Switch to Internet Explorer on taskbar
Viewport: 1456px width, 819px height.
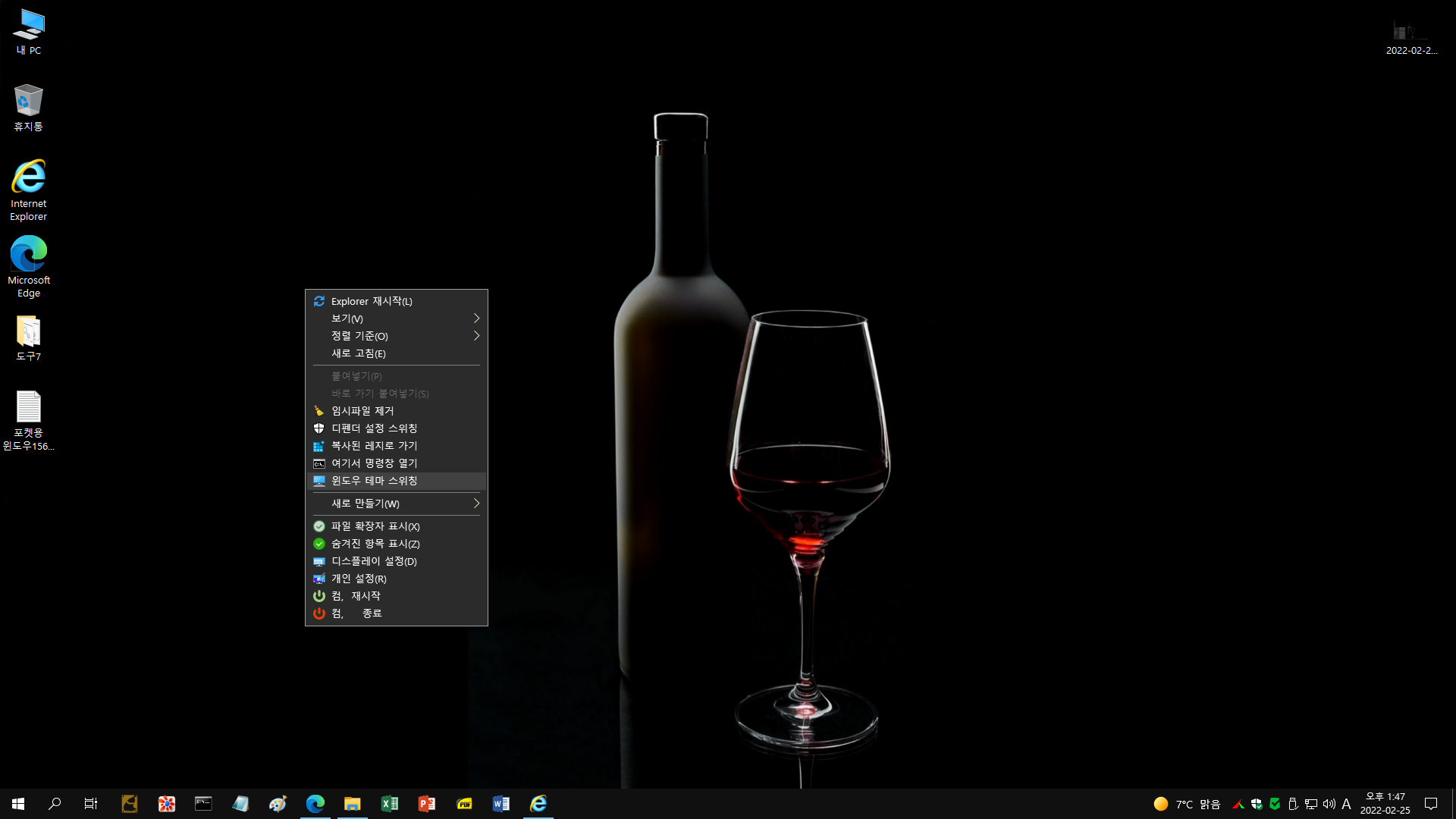pyautogui.click(x=538, y=804)
